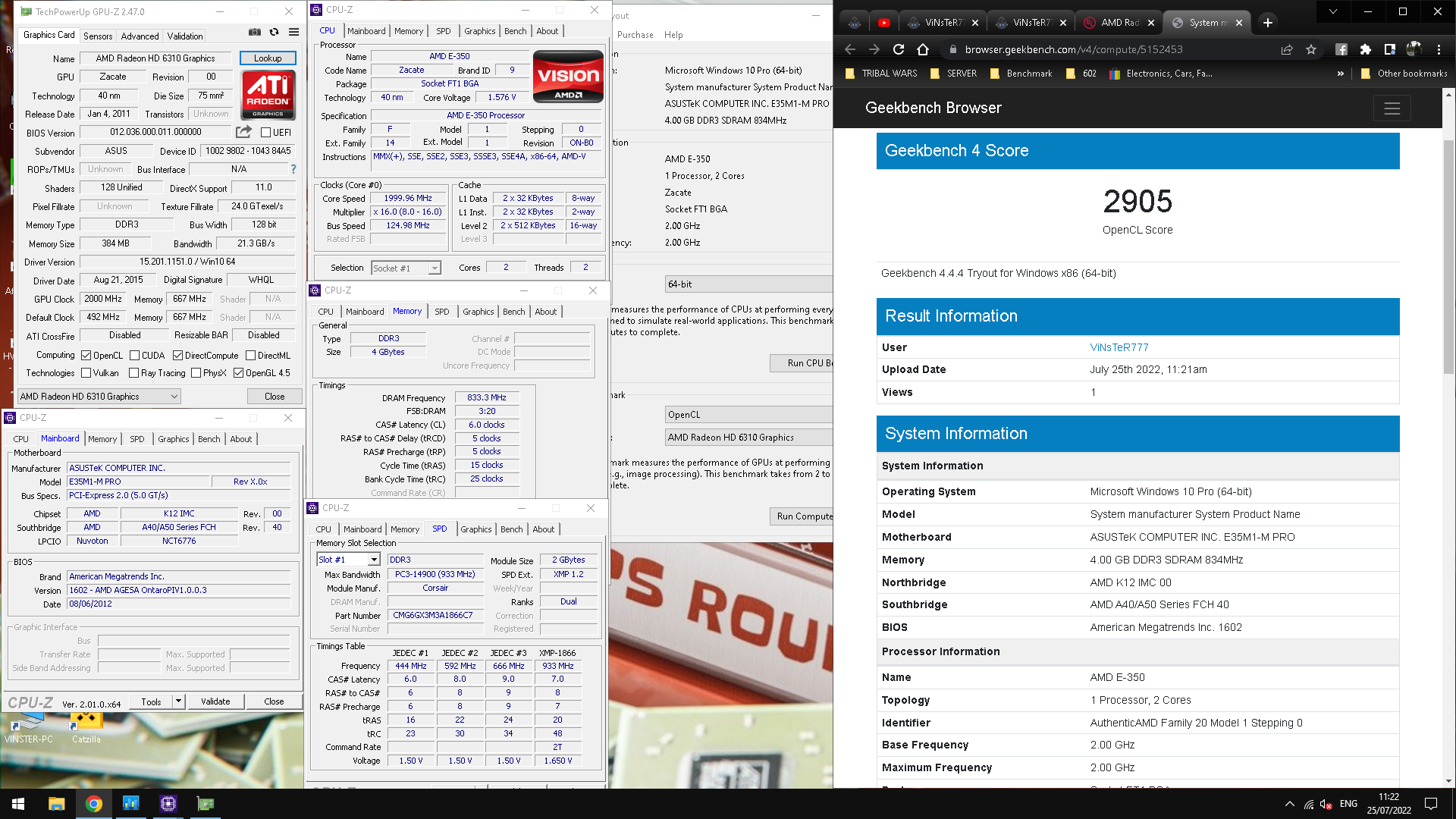Open the clock and date in the system tray
This screenshot has height=819, width=1456.
click(x=1389, y=804)
